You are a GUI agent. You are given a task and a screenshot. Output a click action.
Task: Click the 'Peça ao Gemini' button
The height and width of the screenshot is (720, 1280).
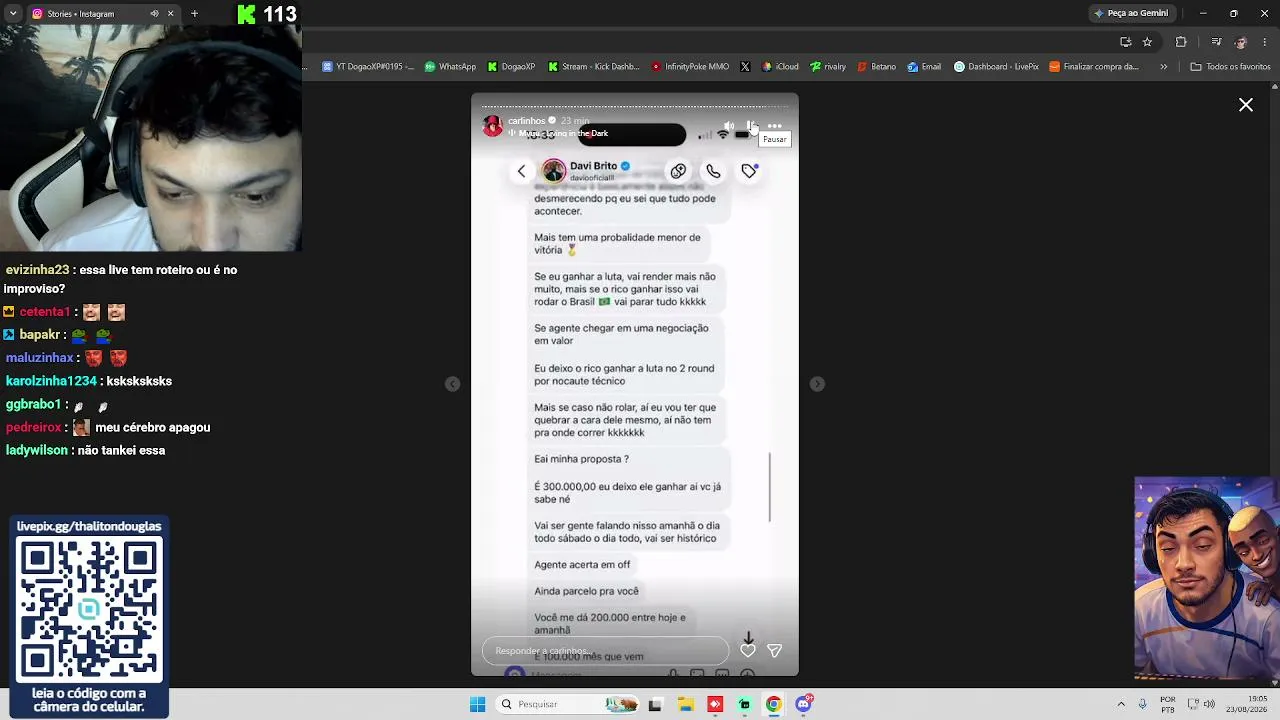tap(1131, 13)
